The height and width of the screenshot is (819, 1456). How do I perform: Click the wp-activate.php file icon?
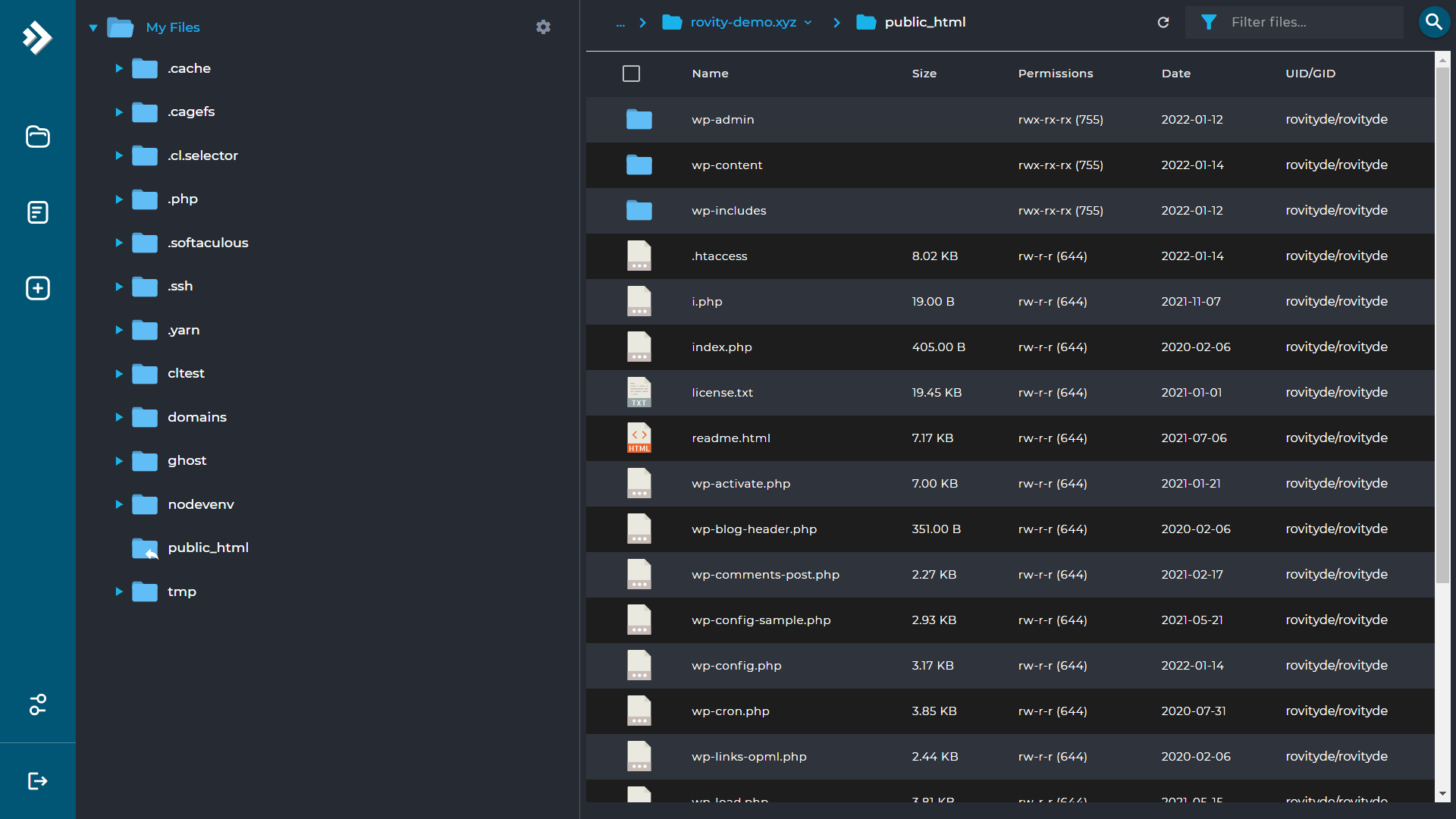(639, 484)
